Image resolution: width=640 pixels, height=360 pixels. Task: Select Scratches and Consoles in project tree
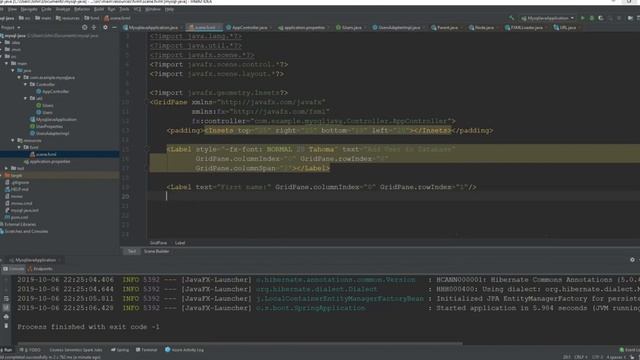(x=24, y=231)
